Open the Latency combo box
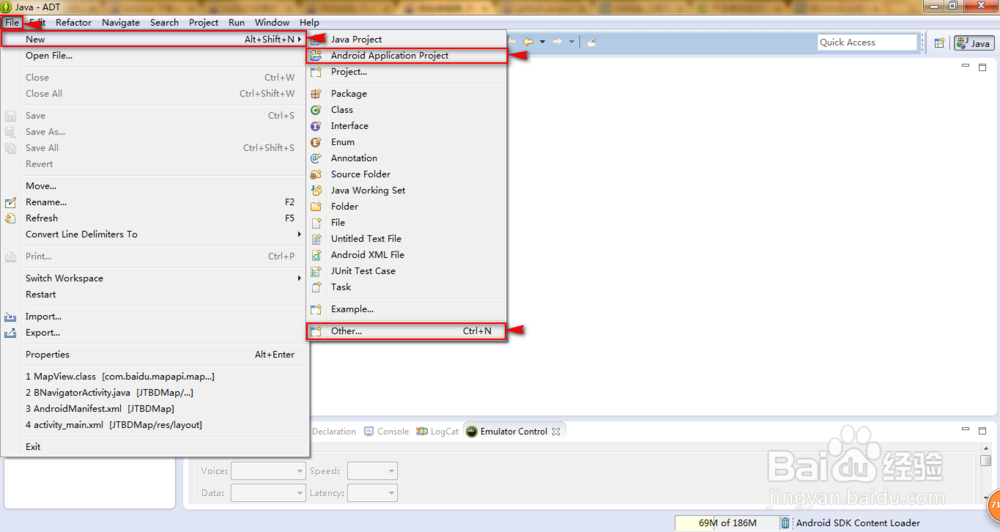 (372, 493)
